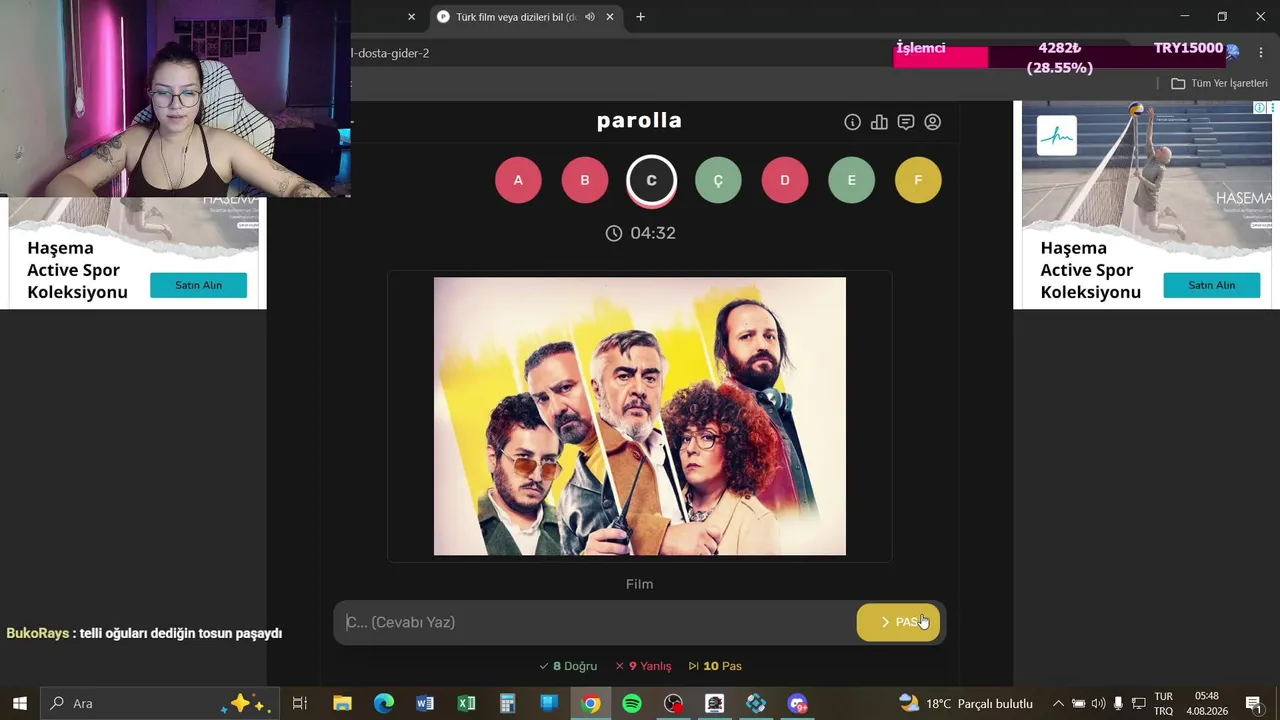Click the Satın Alın button in left ad

[x=198, y=285]
